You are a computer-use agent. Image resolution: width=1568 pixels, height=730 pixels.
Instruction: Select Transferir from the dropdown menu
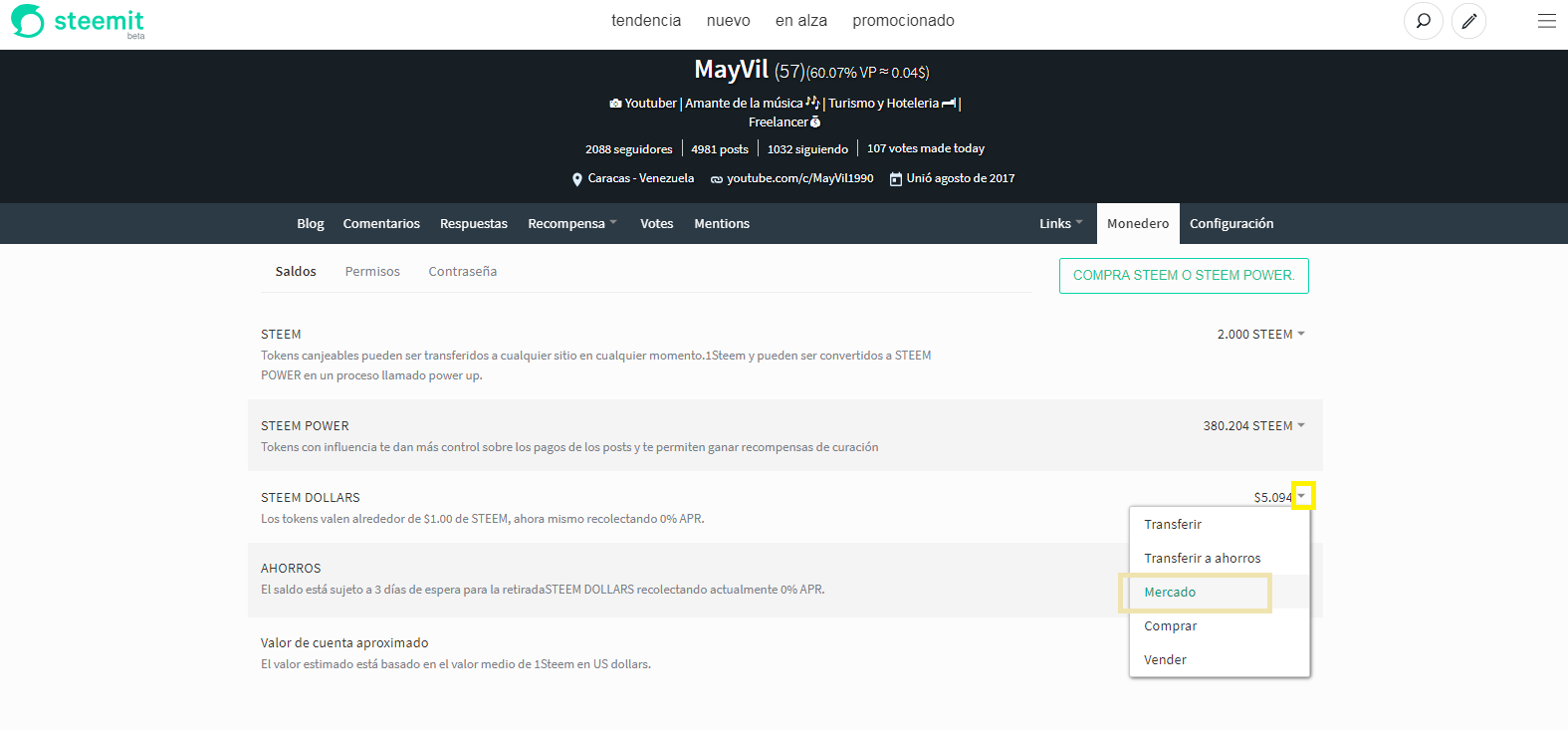tap(1173, 525)
